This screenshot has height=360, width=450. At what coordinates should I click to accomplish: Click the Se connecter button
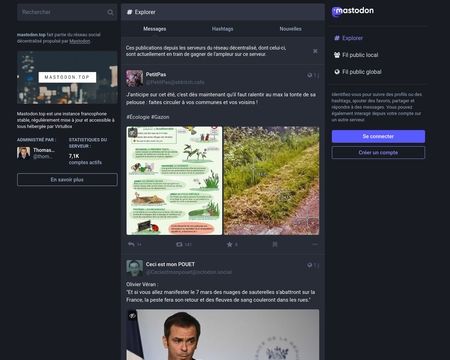tap(378, 136)
